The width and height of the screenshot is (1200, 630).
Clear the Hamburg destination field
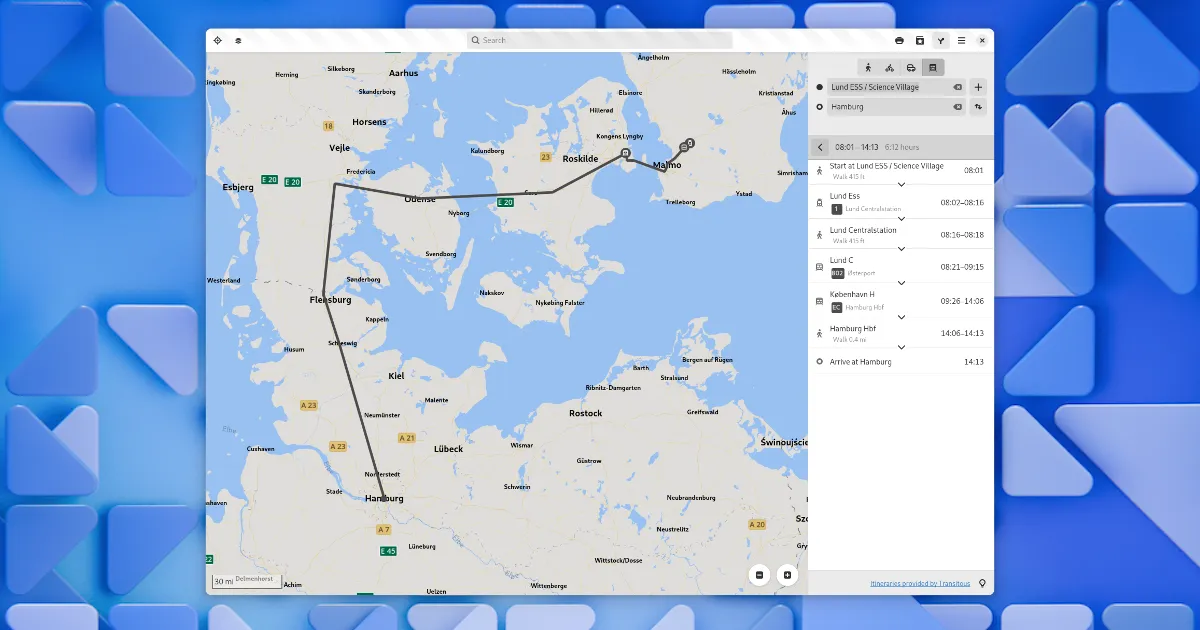click(957, 107)
